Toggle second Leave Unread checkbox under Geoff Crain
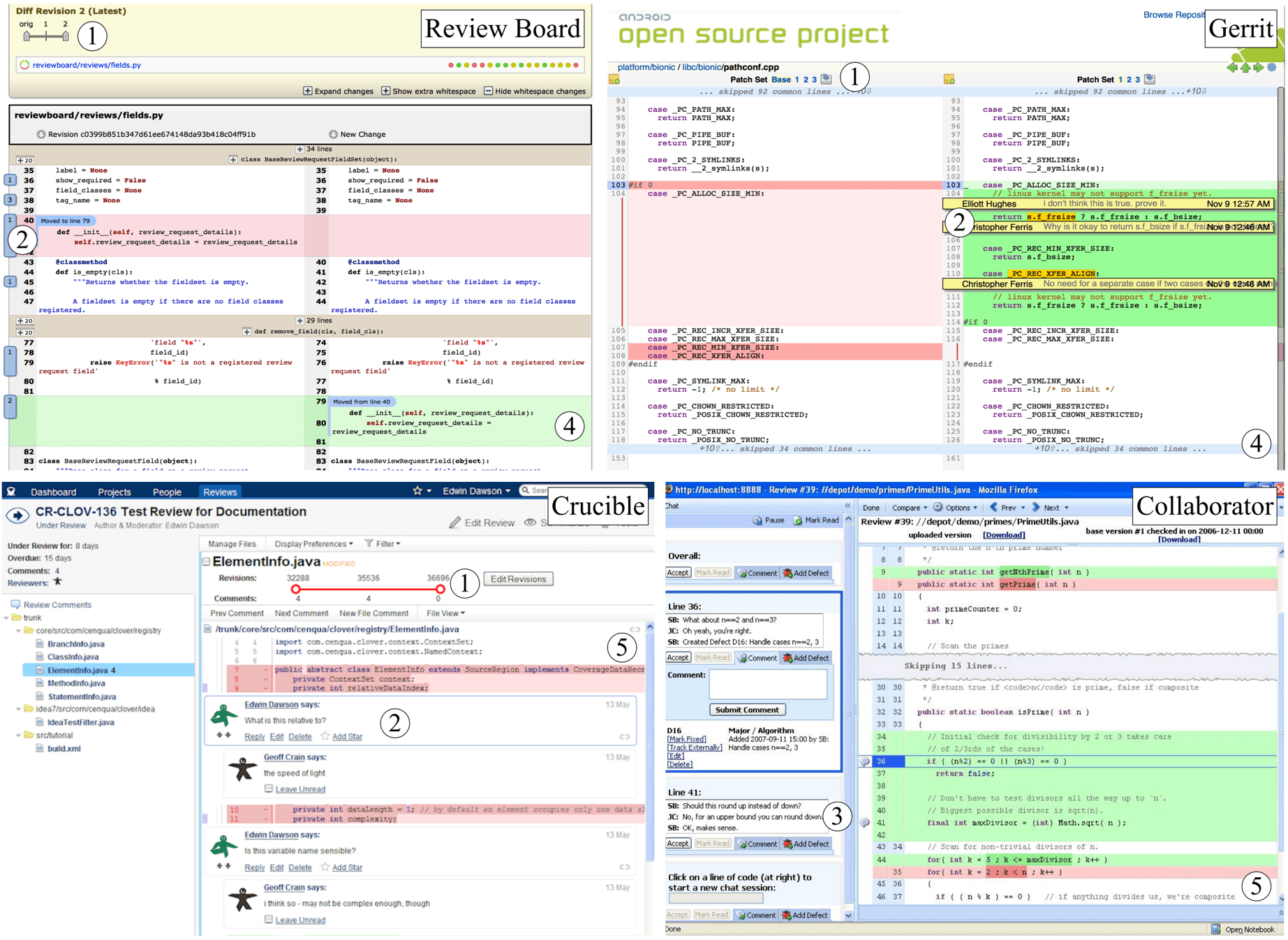Image resolution: width=1288 pixels, height=940 pixels. pos(268,919)
